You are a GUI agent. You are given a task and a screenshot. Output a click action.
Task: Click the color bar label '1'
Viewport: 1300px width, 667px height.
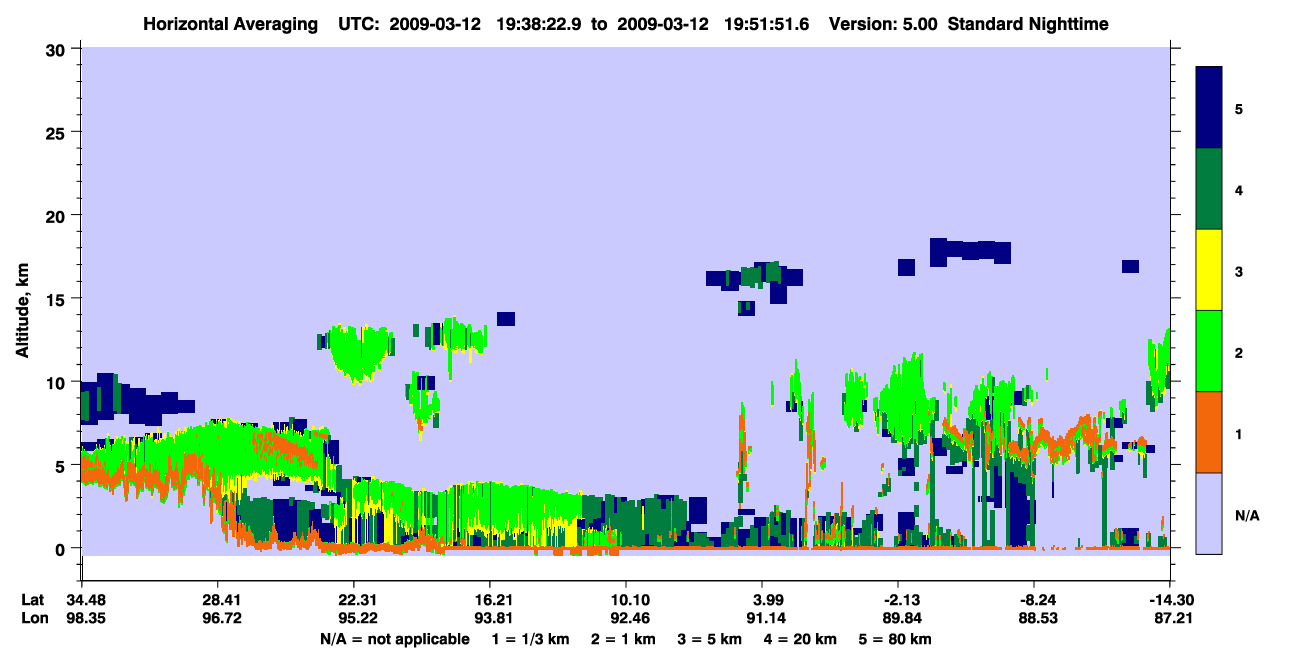tap(1239, 432)
